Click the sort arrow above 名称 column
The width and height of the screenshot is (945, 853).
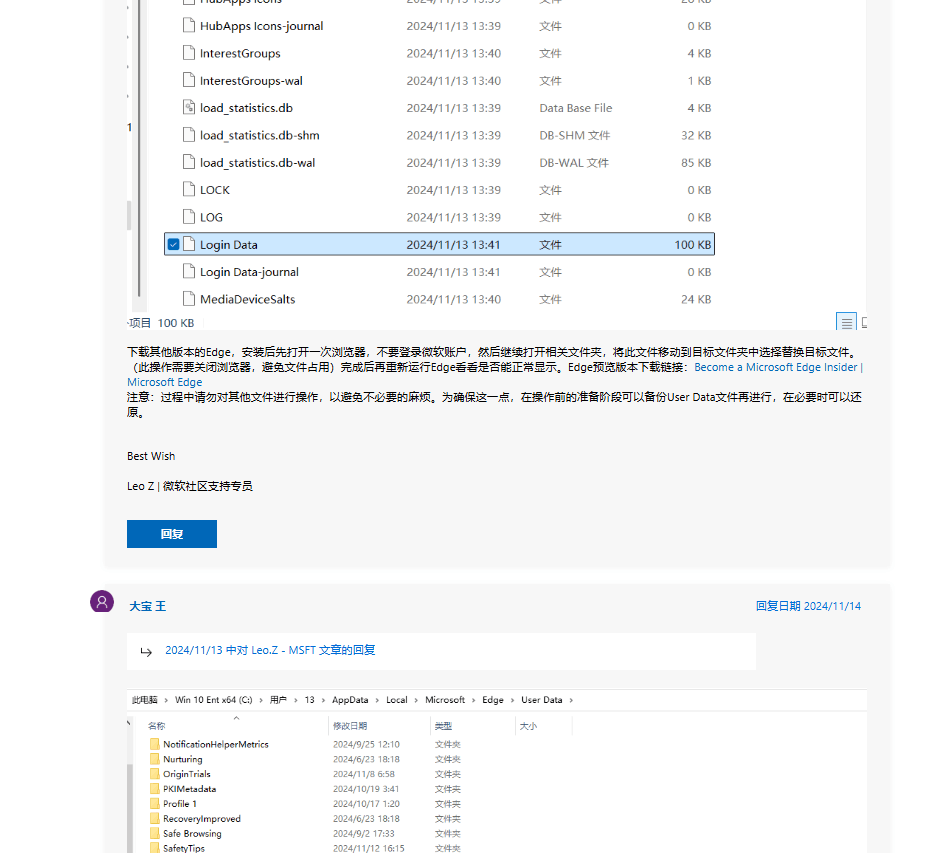pos(236,718)
